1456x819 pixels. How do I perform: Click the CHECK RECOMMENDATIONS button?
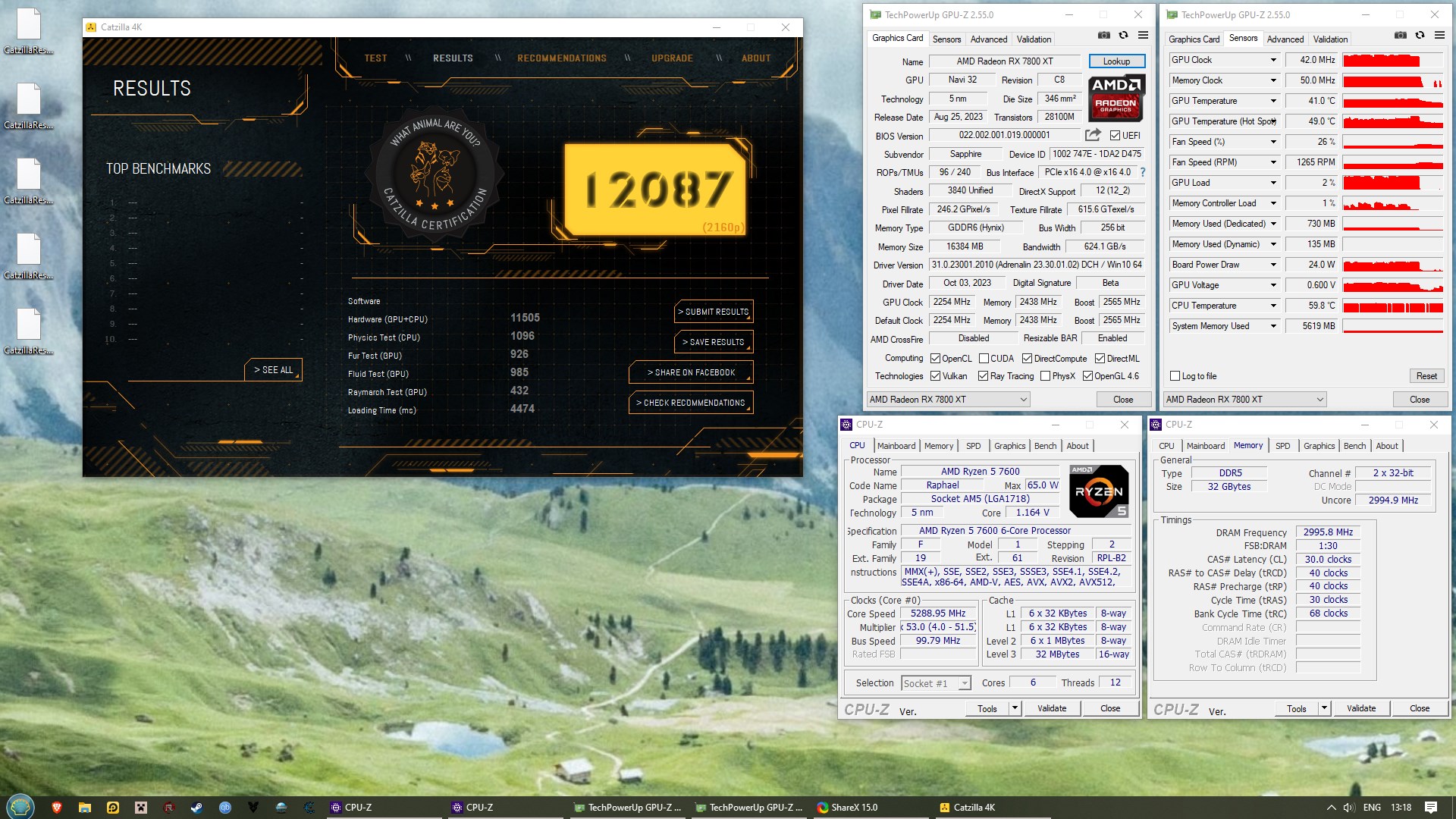(x=691, y=403)
